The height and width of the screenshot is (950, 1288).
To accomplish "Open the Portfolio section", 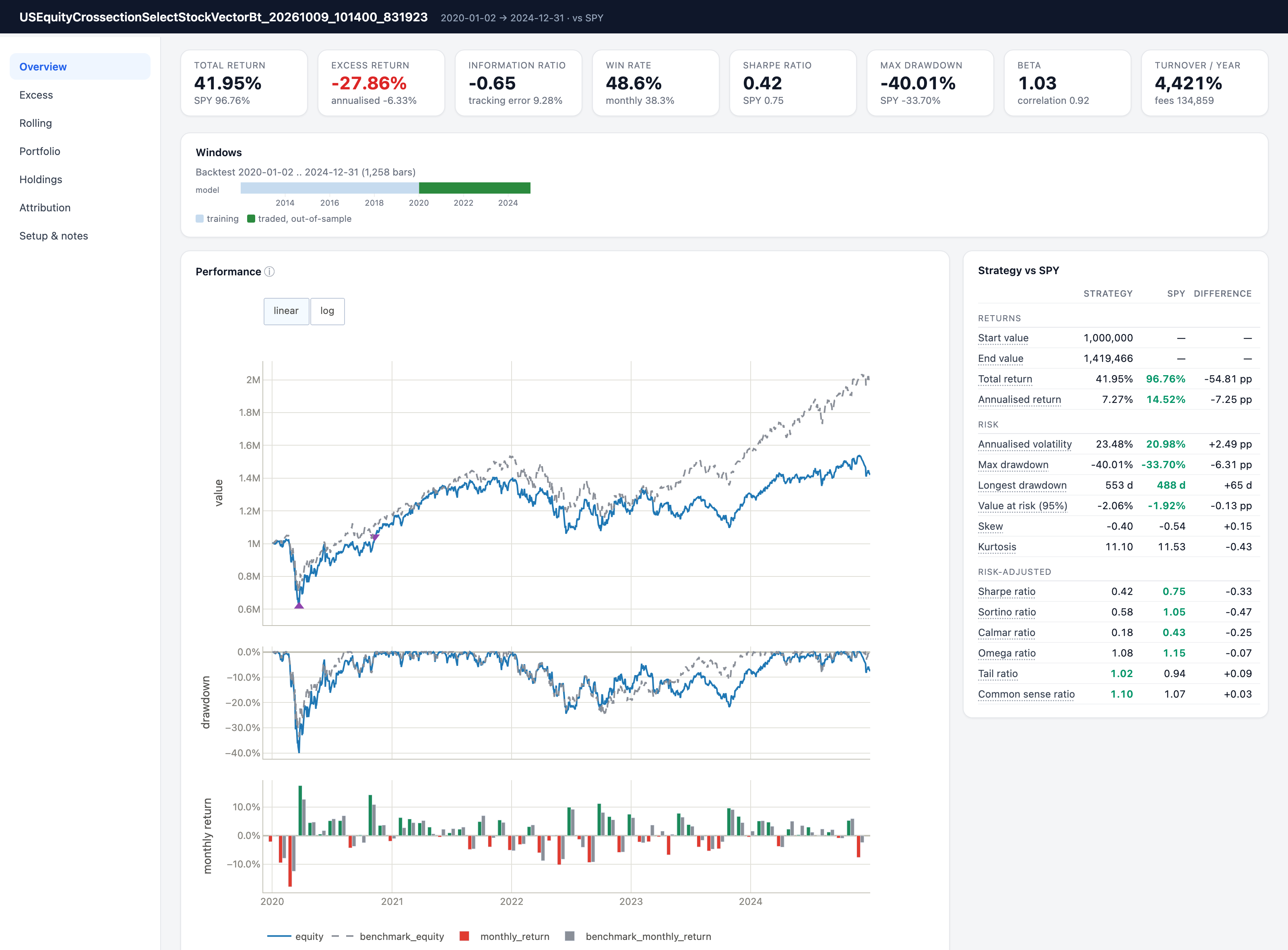I will (80, 151).
